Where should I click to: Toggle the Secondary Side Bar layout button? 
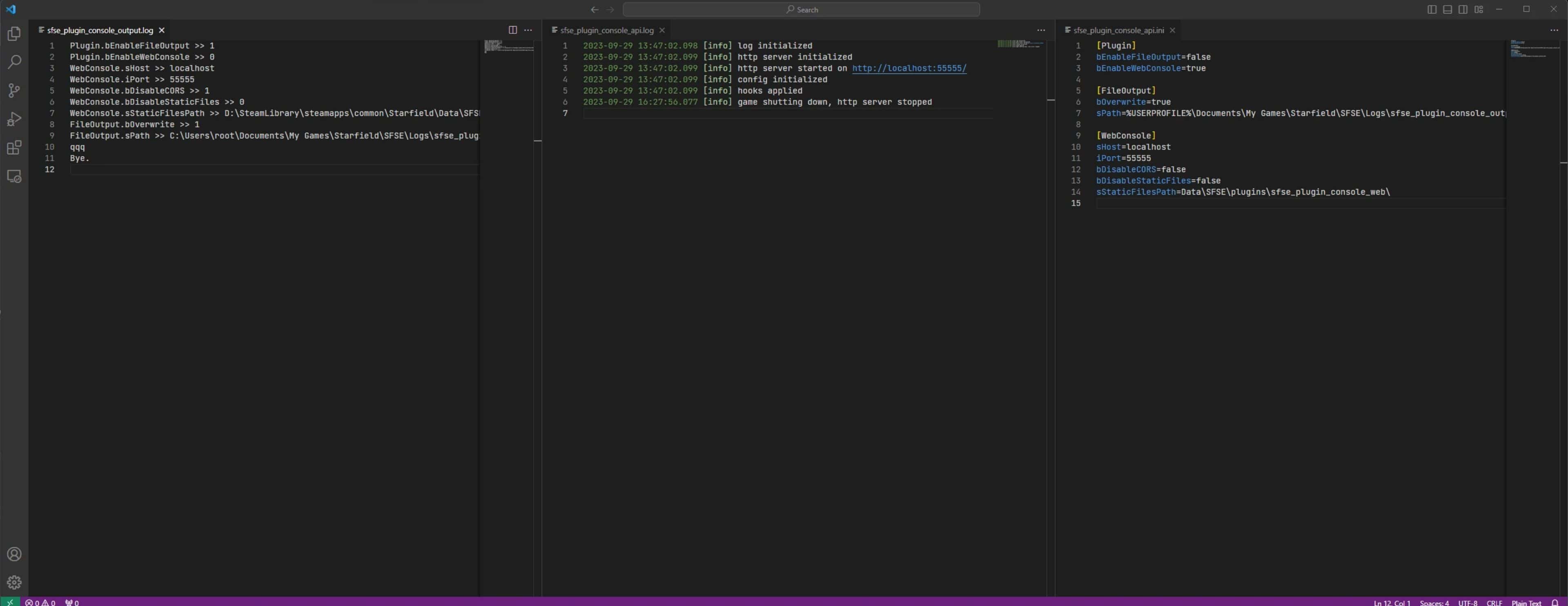click(x=1463, y=9)
